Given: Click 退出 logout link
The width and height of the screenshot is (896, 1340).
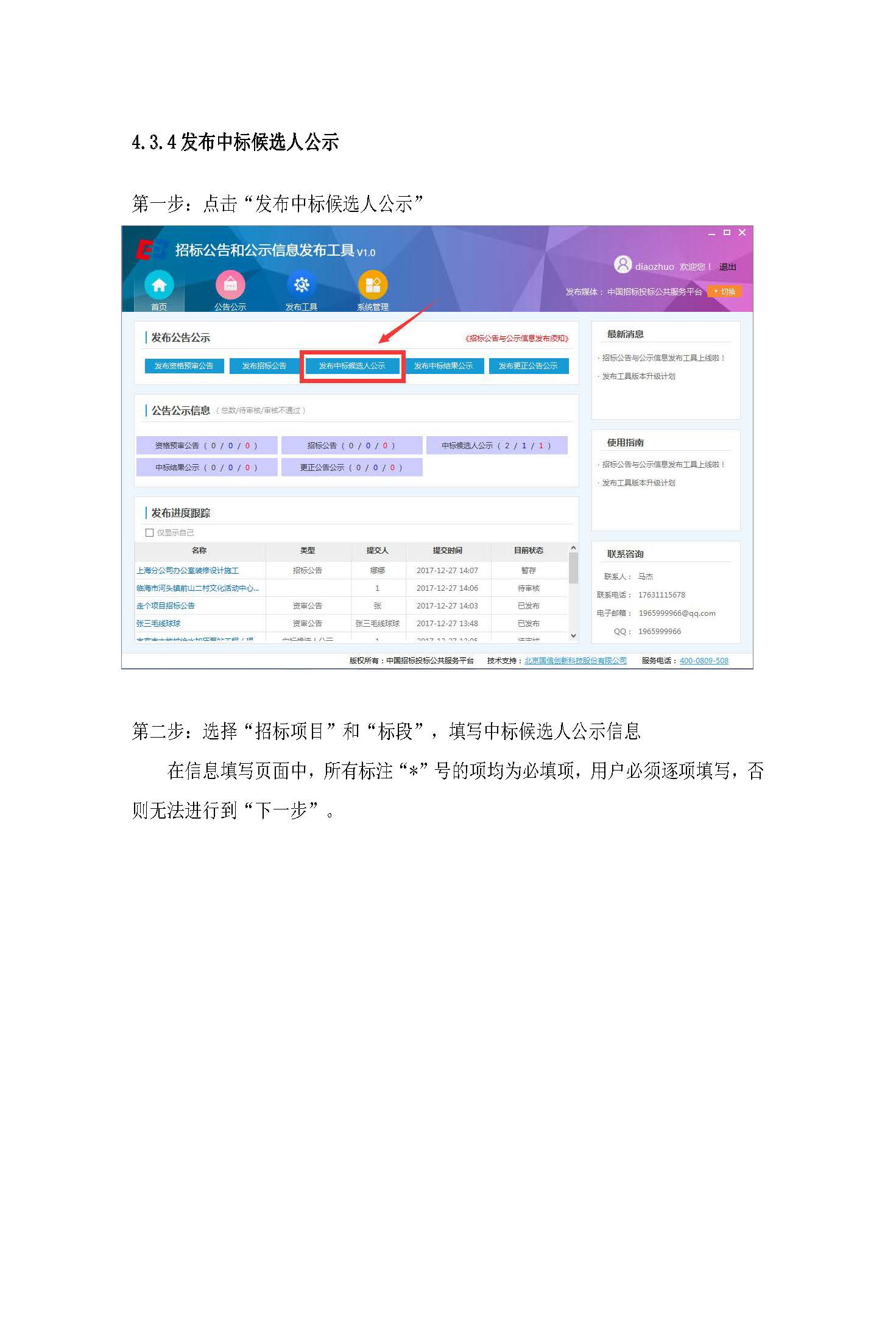Looking at the screenshot, I should (727, 267).
